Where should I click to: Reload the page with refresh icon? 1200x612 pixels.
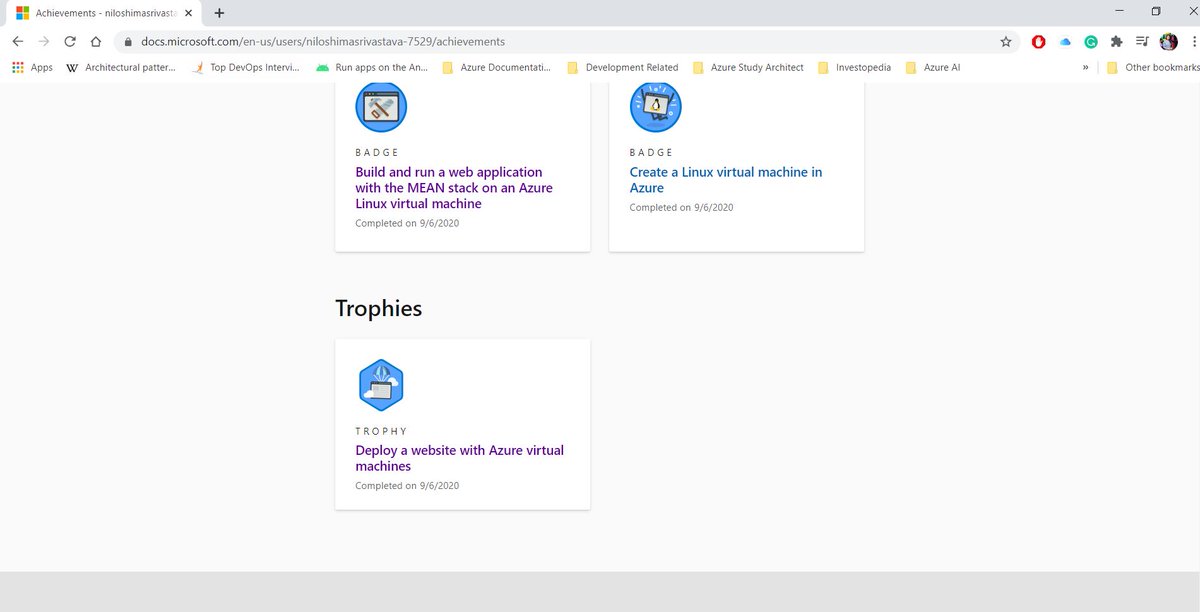(70, 42)
